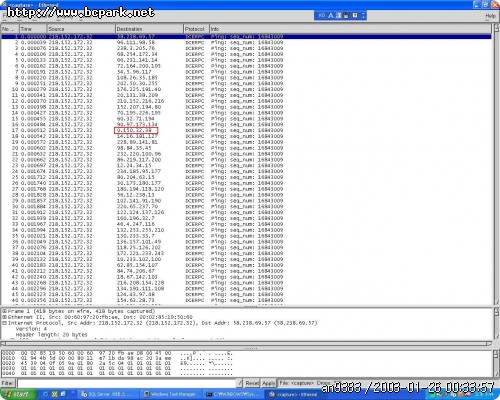
Task: Click the protocol tree horizontal scrollbar
Action: pyautogui.click(x=247, y=343)
